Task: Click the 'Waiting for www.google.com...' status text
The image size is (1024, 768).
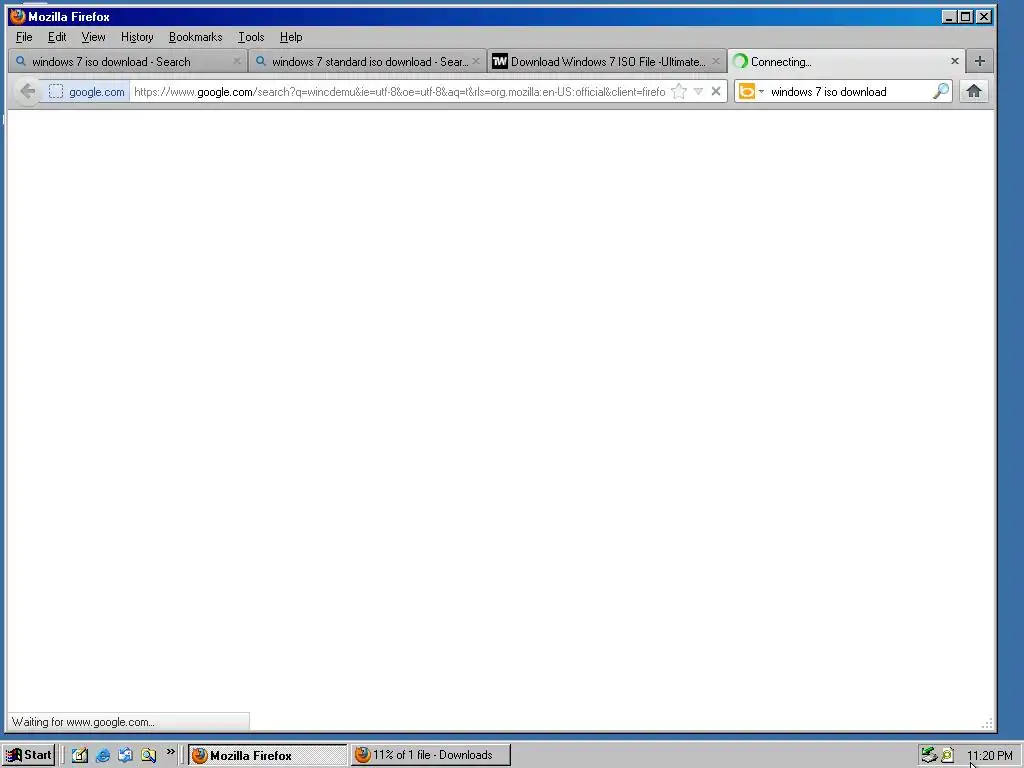Action: (x=83, y=722)
